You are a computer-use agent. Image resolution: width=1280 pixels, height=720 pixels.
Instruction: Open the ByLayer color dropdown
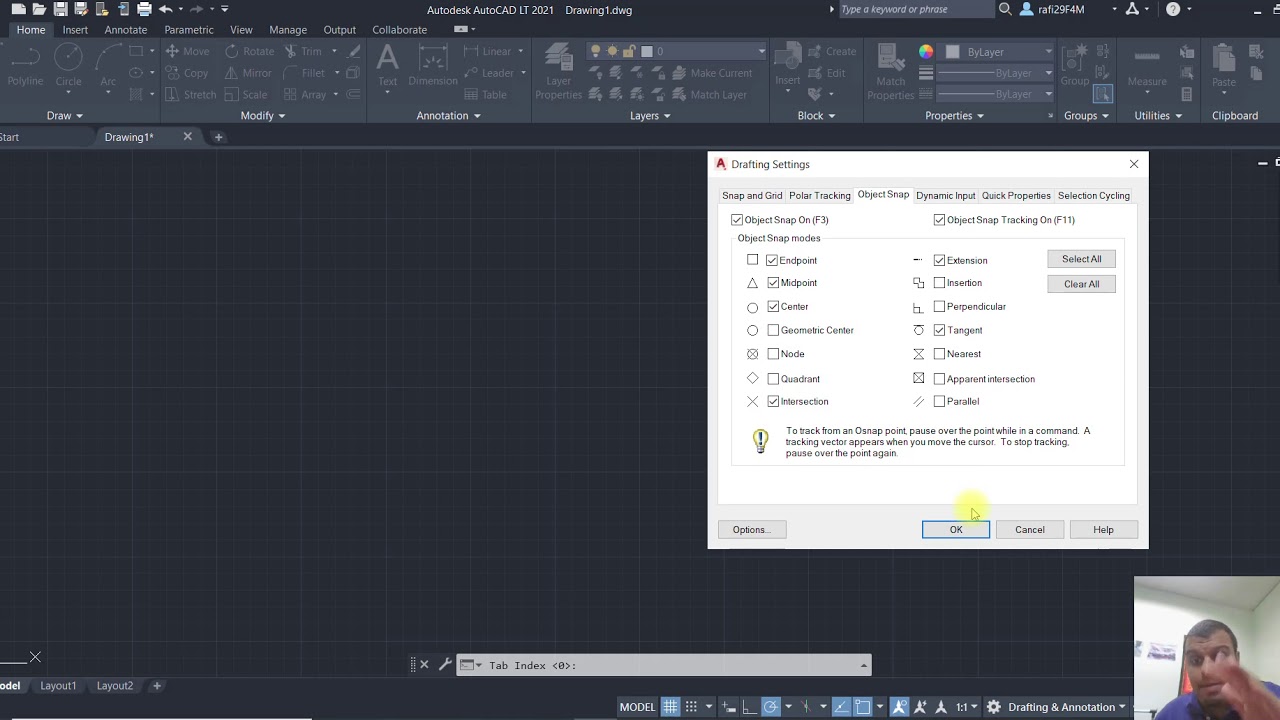click(1048, 52)
